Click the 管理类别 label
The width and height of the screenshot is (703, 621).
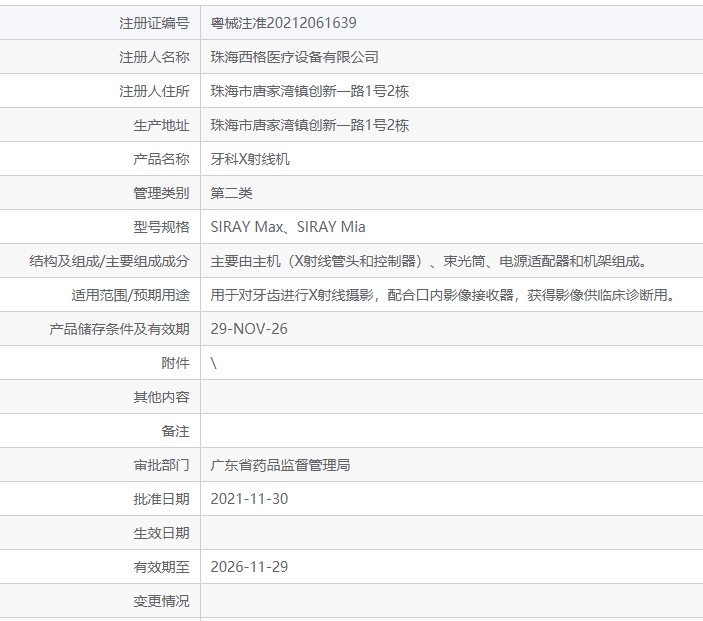click(x=161, y=193)
